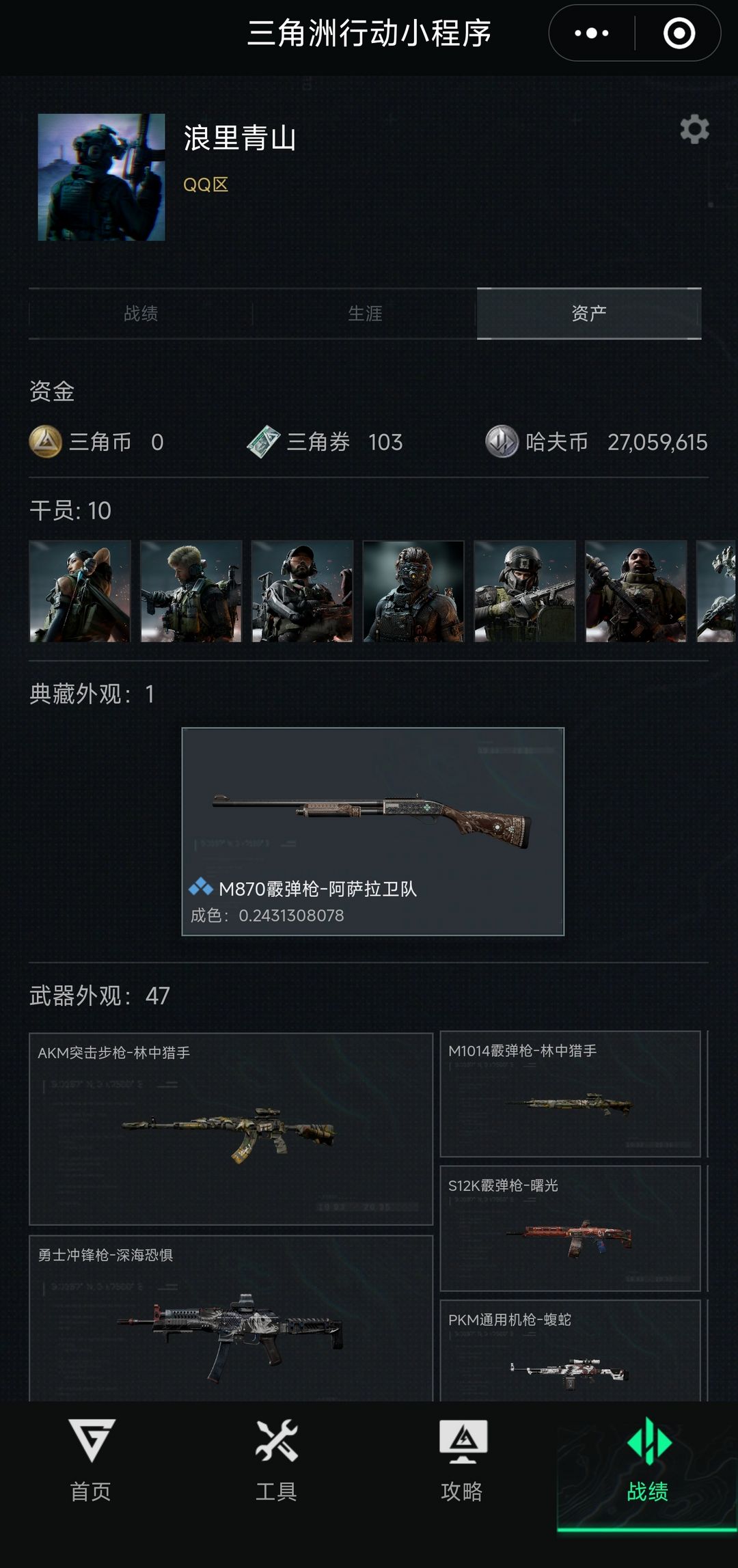
Task: Tap the mini program close circle icon
Action: (x=679, y=33)
